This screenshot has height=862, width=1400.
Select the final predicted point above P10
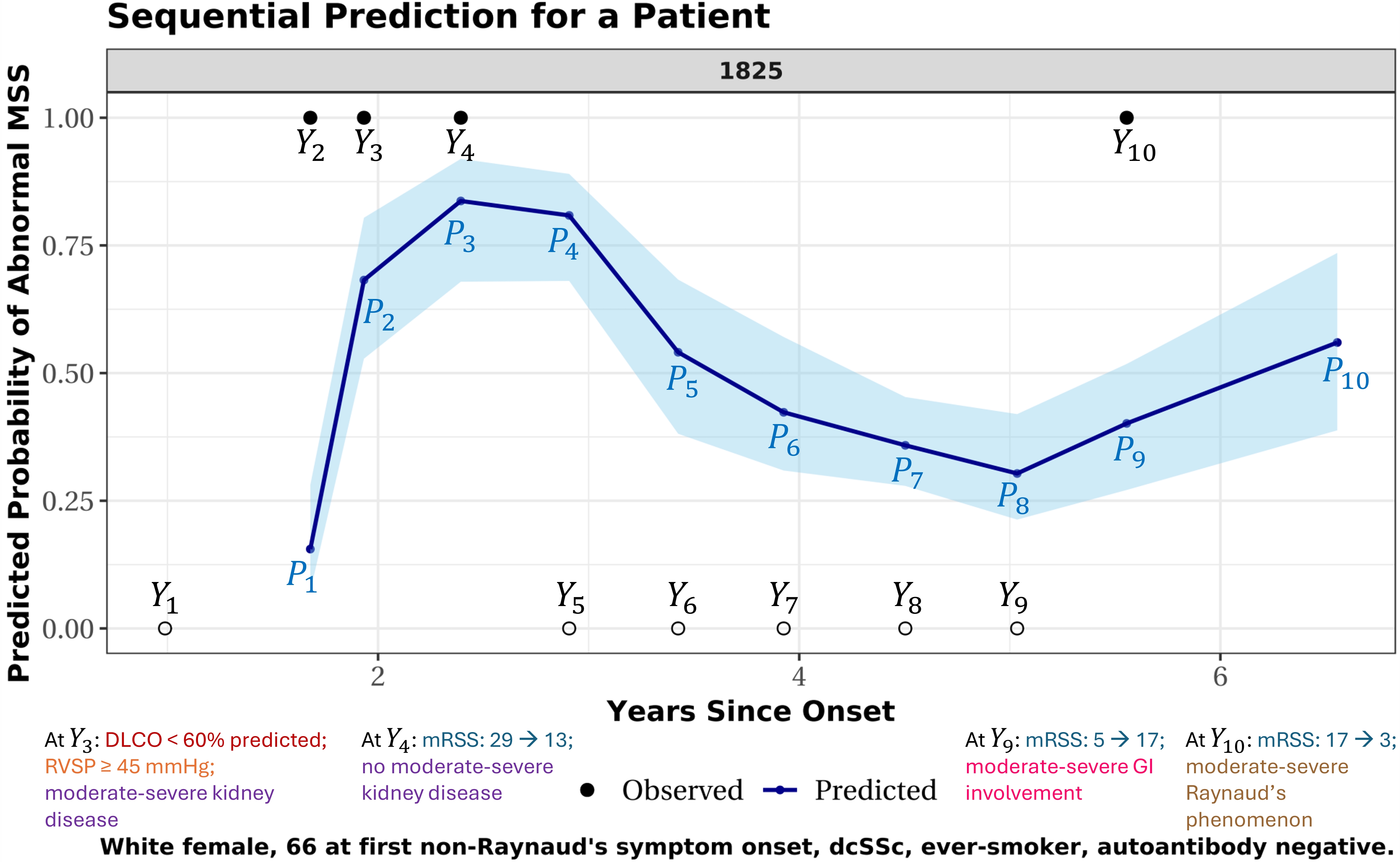(x=1337, y=343)
